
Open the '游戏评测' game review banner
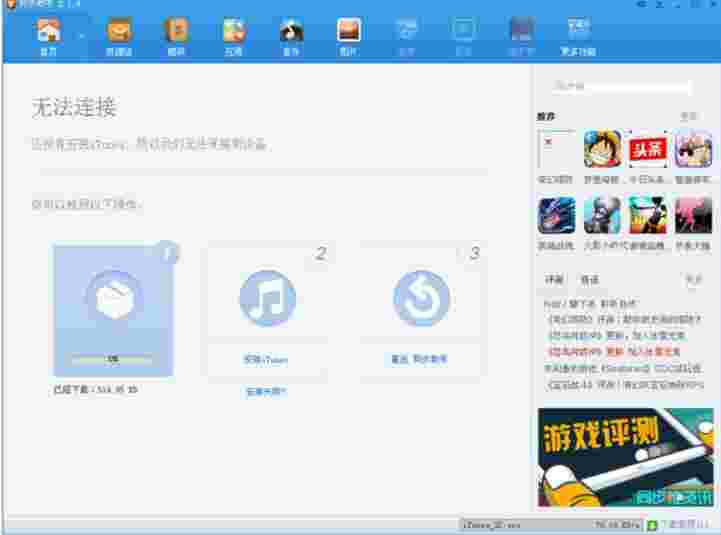coord(625,457)
